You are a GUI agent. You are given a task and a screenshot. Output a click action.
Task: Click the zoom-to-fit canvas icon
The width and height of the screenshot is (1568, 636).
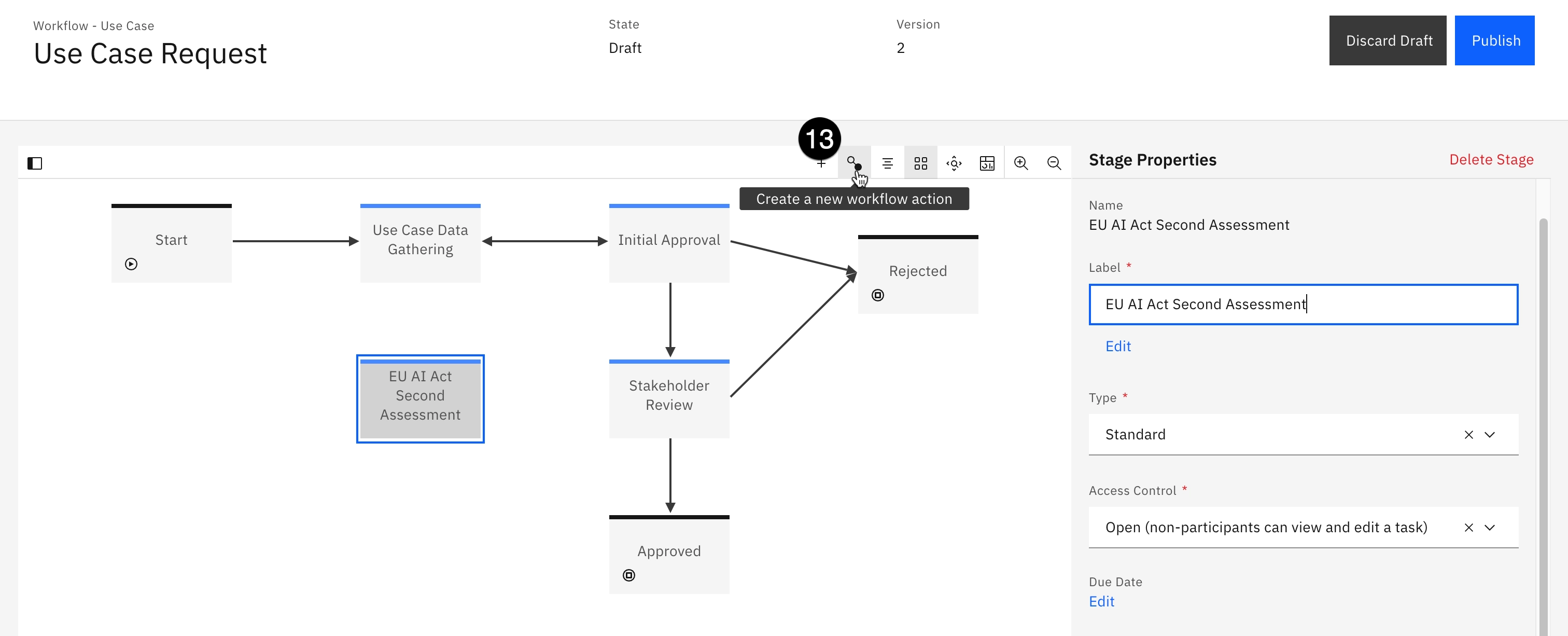tap(954, 163)
